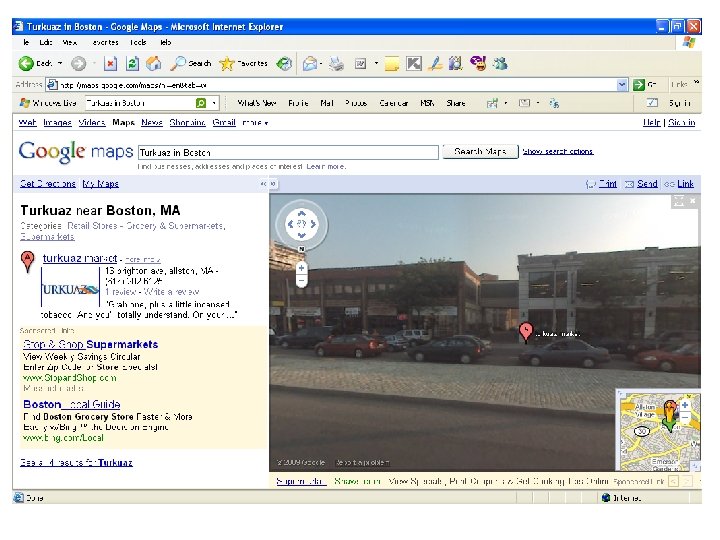Image resolution: width=720 pixels, height=540 pixels.
Task: Rotate street view up with the up arrow
Action: (302, 214)
